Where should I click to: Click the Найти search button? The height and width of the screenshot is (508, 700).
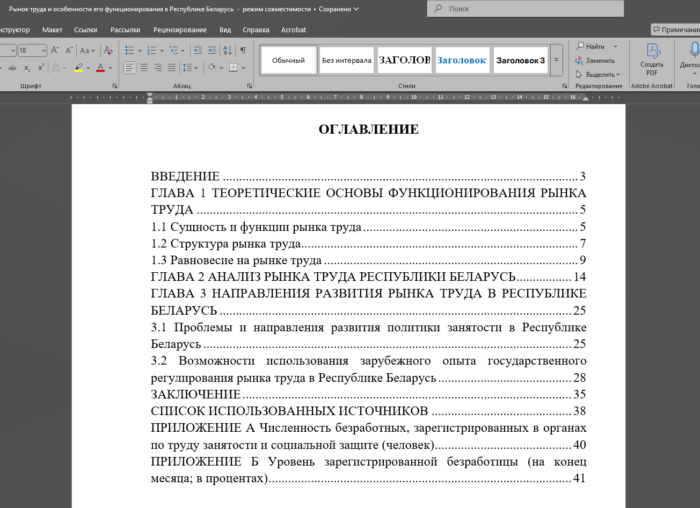[591, 46]
